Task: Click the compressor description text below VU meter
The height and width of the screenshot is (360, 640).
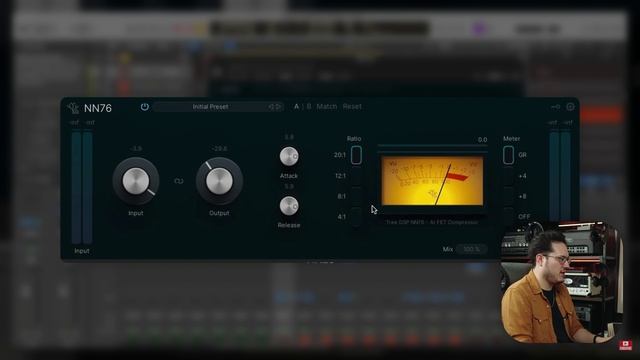Action: 432,222
